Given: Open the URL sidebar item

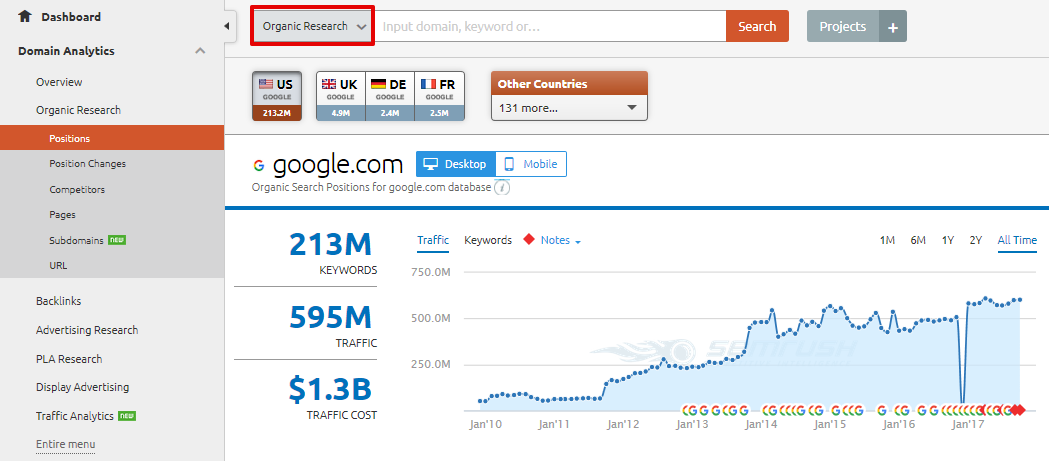Looking at the screenshot, I should click(58, 266).
